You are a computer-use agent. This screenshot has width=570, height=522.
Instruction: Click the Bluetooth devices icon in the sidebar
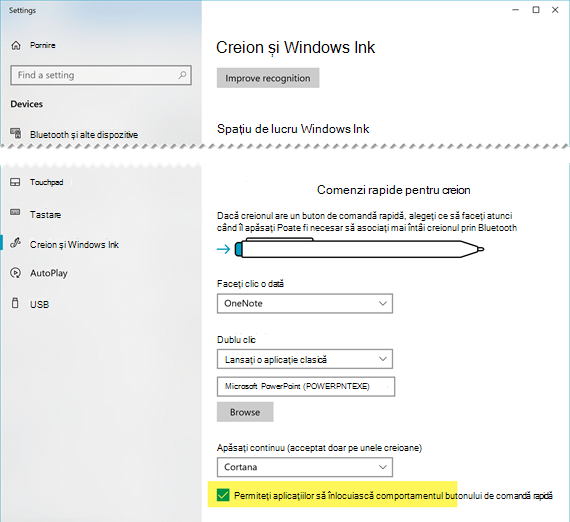point(15,134)
